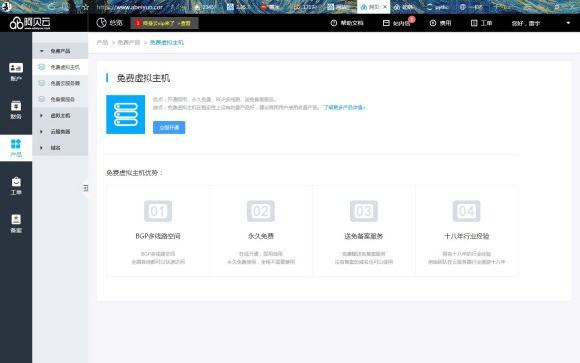Open 帮助文档 help documents in header
This screenshot has height=363, width=580.
coord(347,23)
